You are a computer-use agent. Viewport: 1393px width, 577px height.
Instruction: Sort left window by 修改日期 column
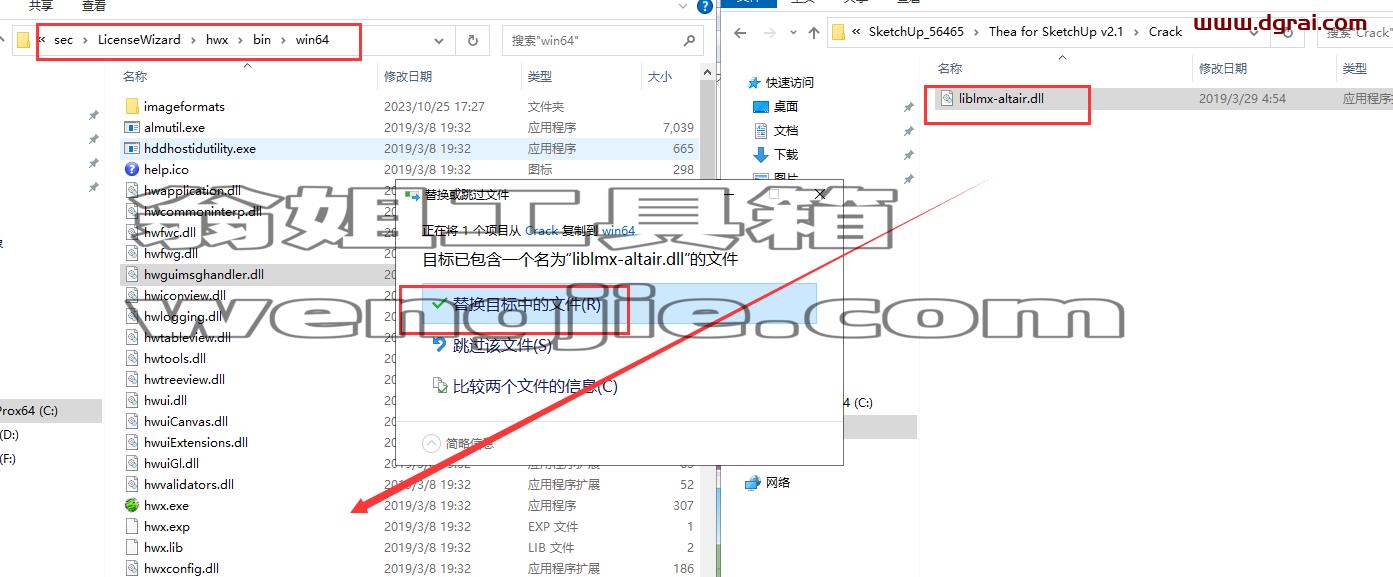(x=408, y=76)
